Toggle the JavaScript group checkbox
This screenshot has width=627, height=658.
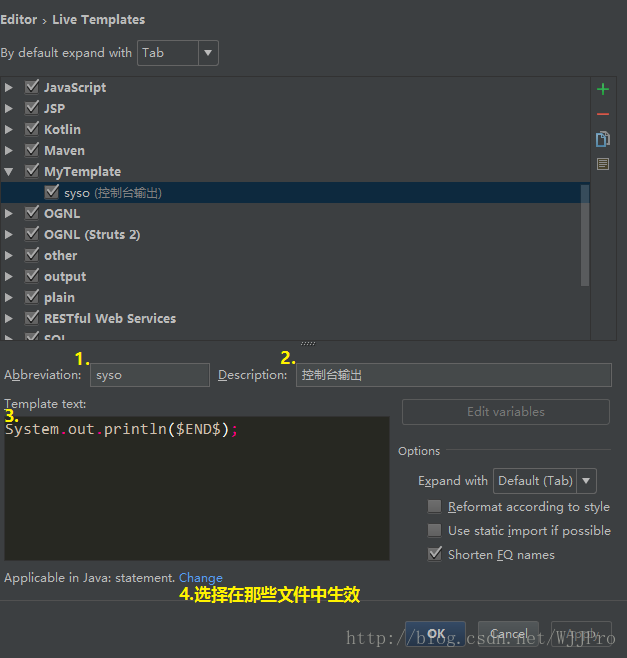tap(32, 87)
